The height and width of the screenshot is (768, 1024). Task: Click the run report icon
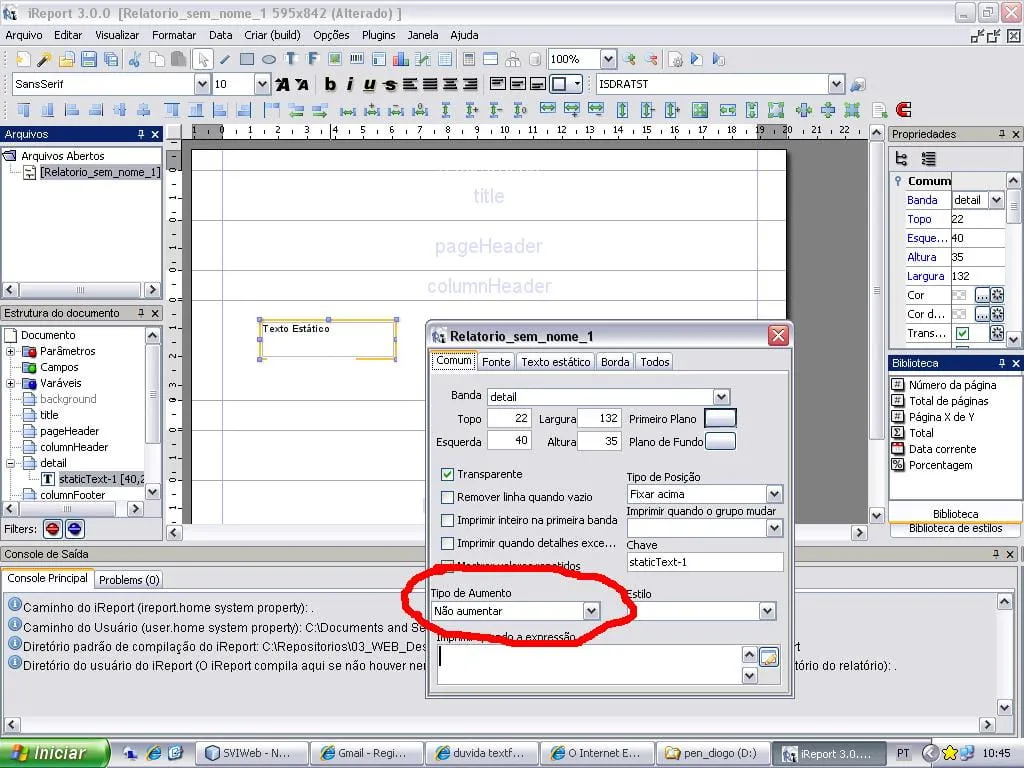coord(697,60)
